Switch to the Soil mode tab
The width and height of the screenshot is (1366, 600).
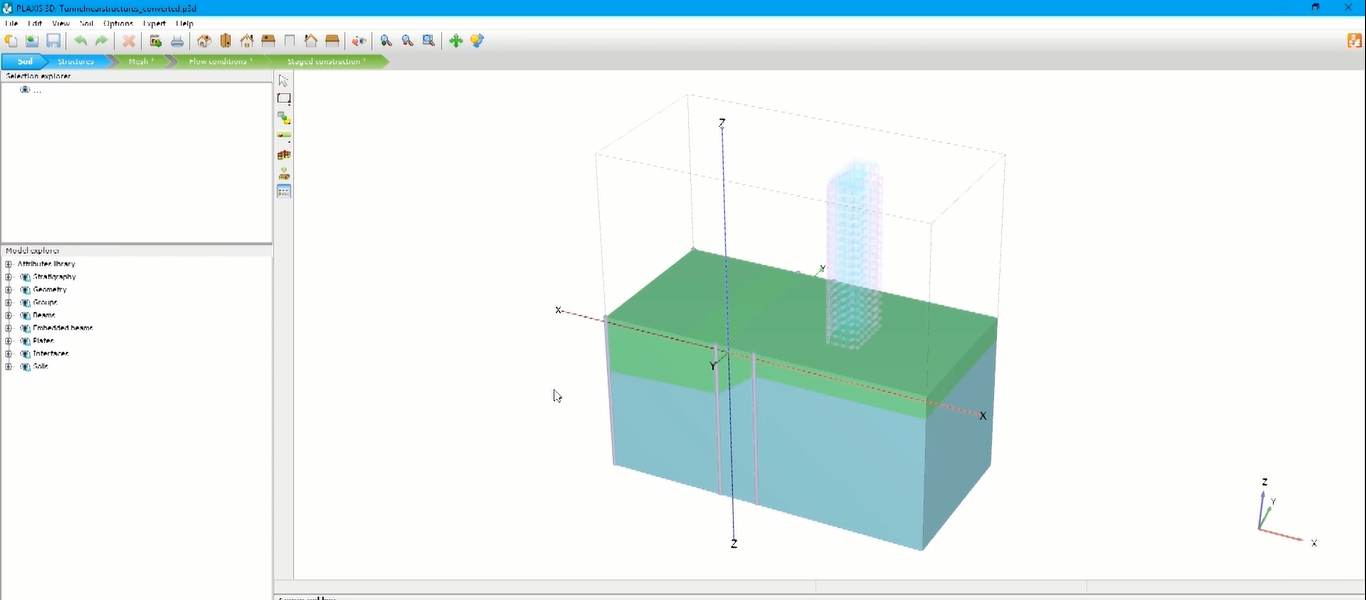click(x=24, y=62)
